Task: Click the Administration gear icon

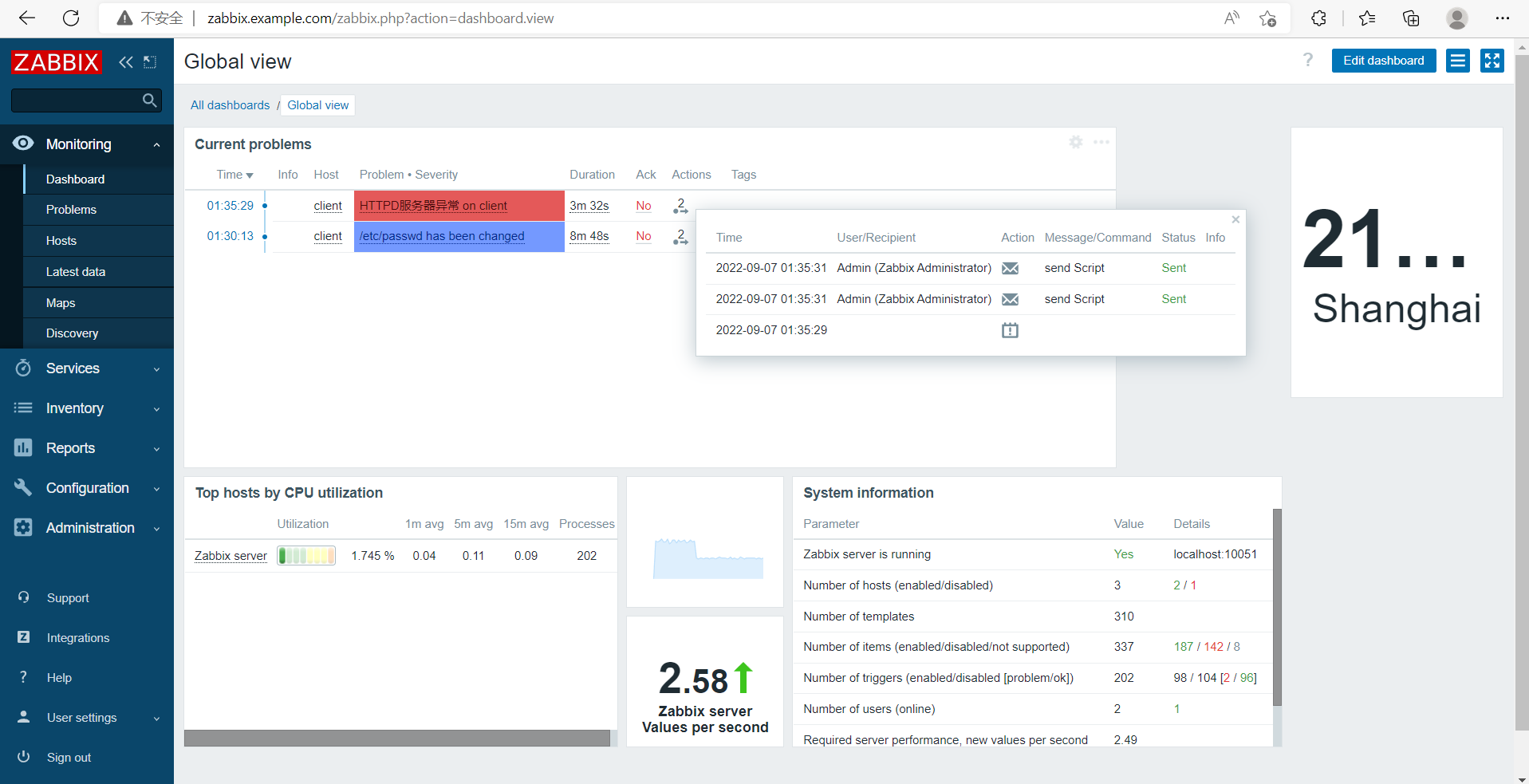Action: point(23,528)
